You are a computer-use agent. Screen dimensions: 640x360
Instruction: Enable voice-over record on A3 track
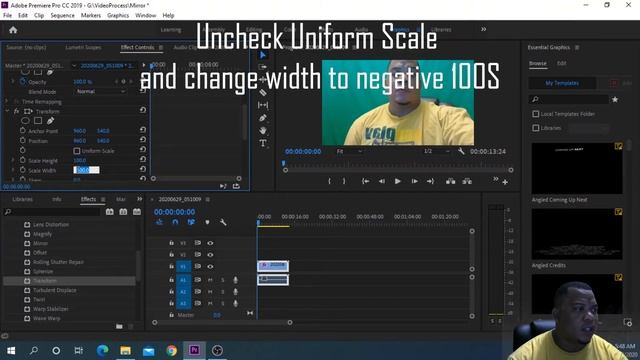click(236, 304)
